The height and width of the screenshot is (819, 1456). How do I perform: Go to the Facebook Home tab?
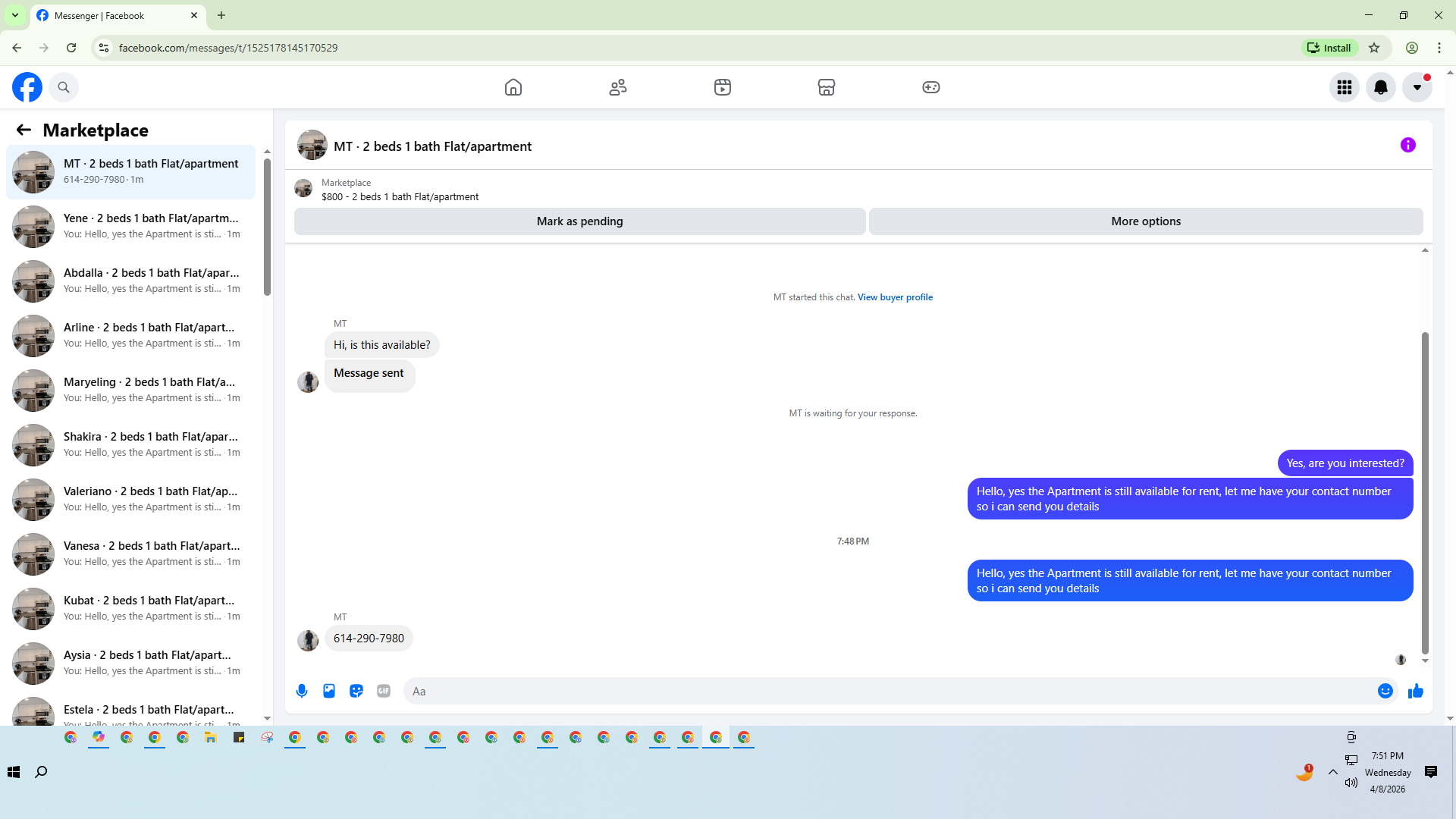513,87
